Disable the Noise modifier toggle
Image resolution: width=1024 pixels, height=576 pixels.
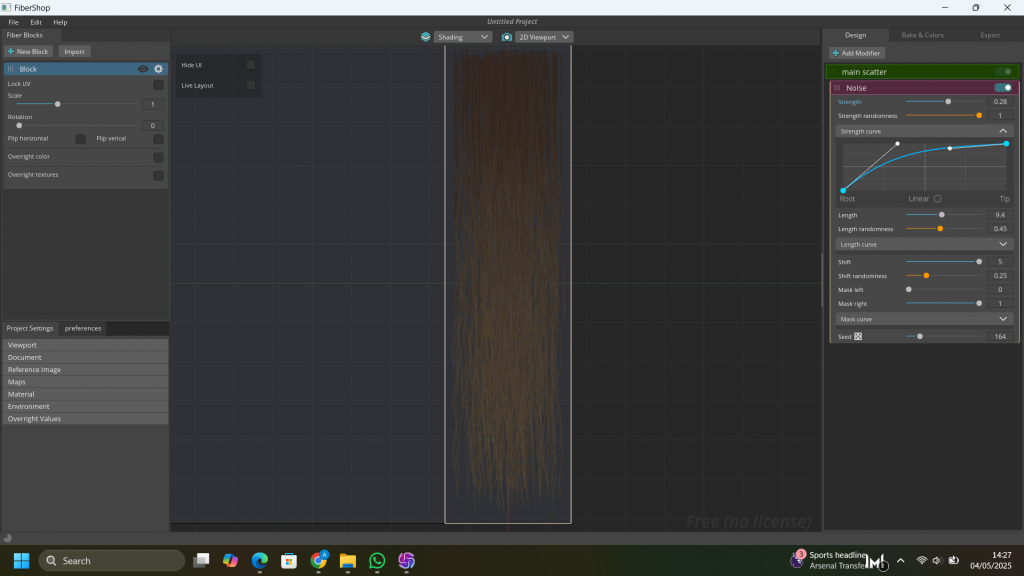1003,88
